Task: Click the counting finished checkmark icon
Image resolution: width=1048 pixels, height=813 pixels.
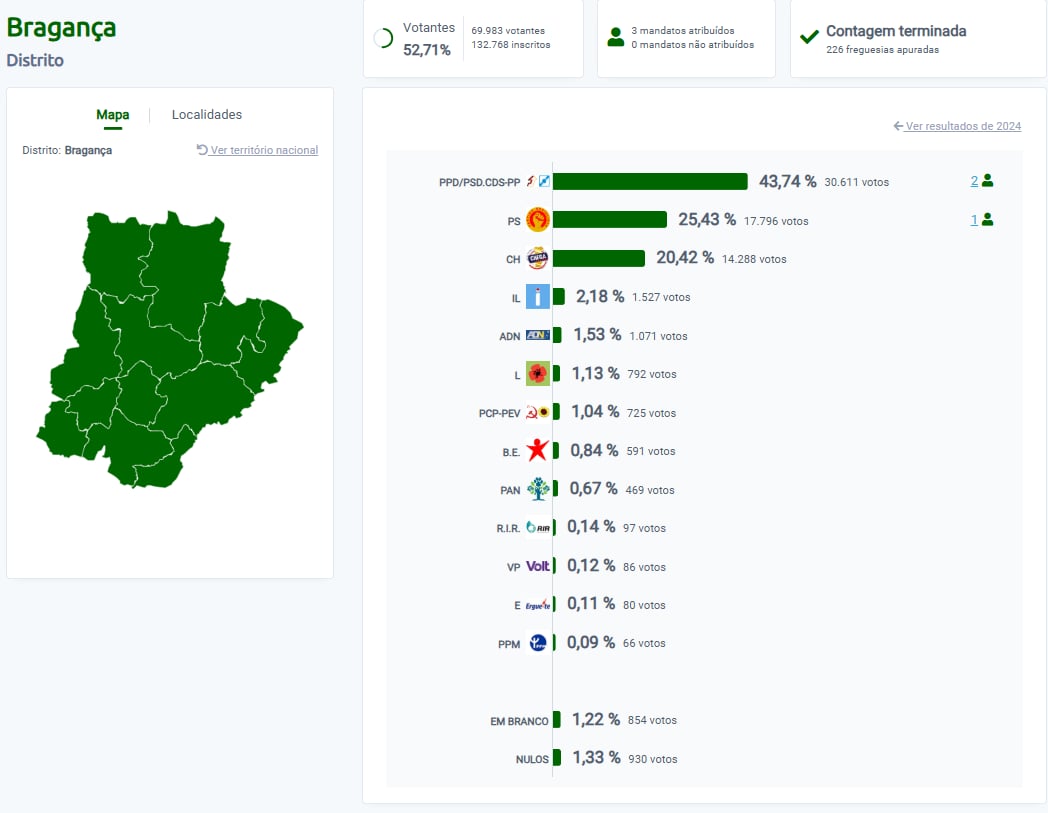Action: (810, 38)
